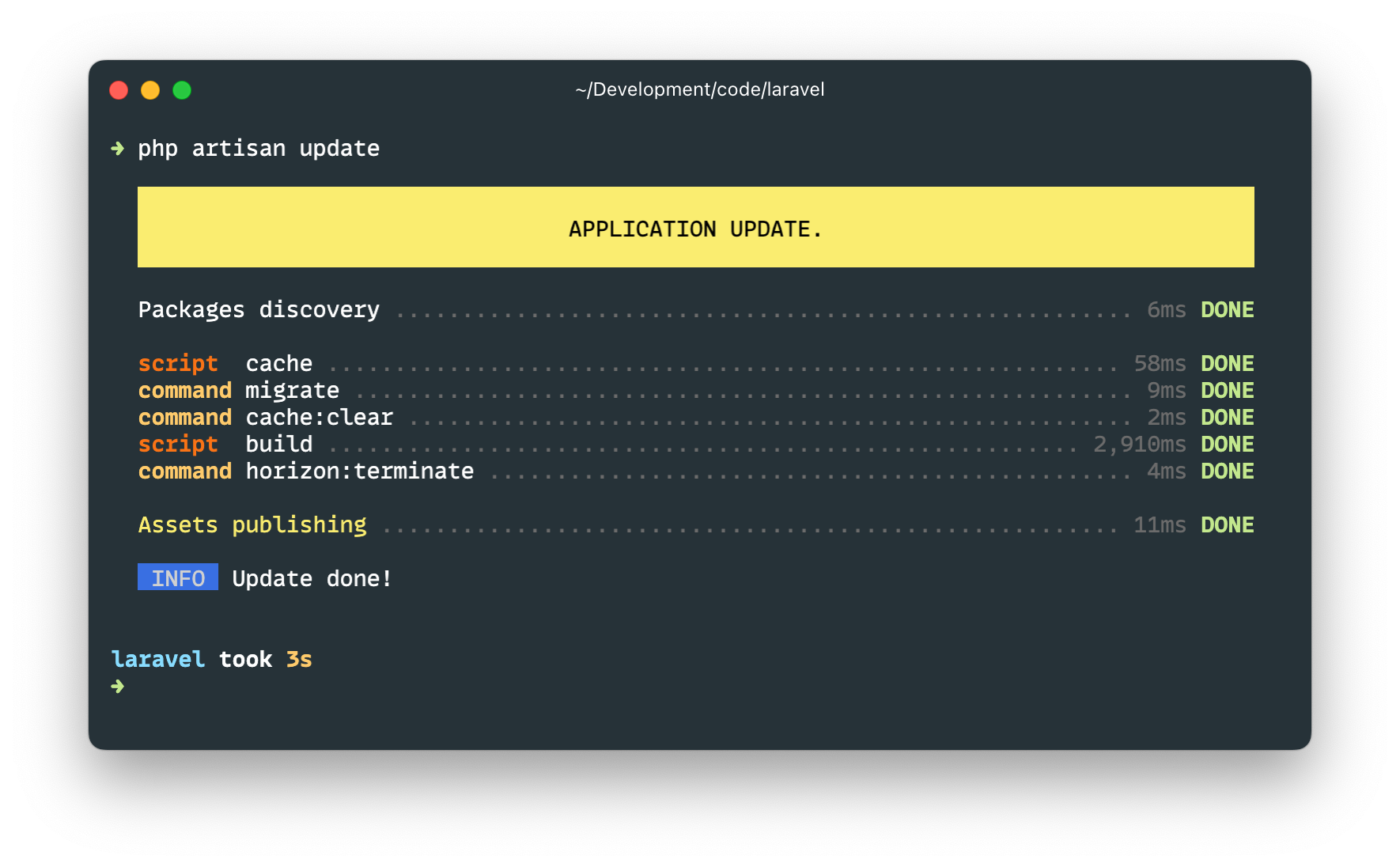Click the php artisan update command text

pyautogui.click(x=259, y=148)
